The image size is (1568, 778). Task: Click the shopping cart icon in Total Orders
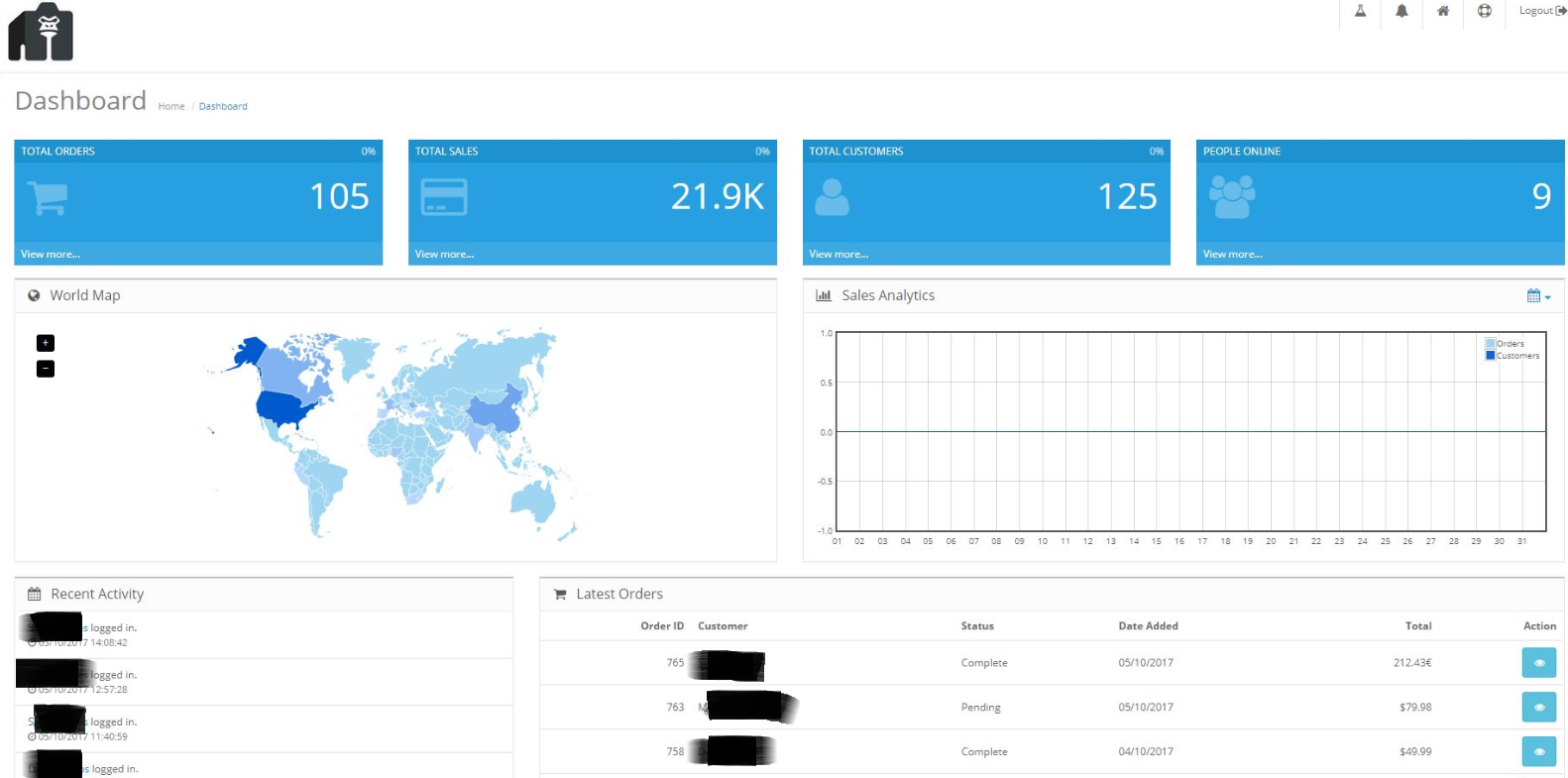tap(48, 197)
